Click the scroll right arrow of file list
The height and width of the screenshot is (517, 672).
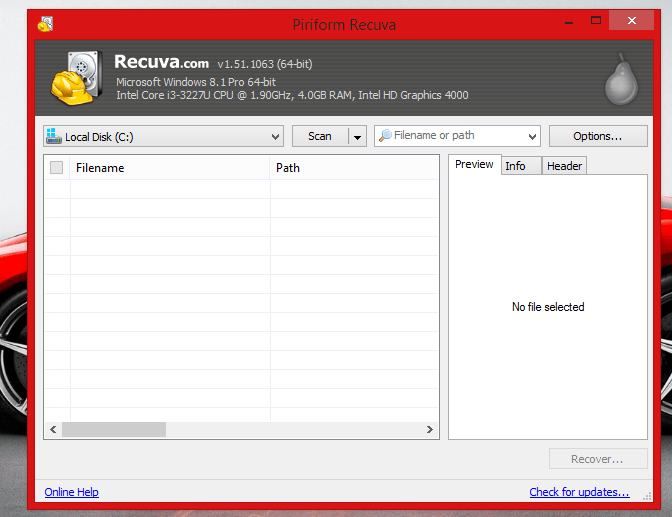[429, 430]
